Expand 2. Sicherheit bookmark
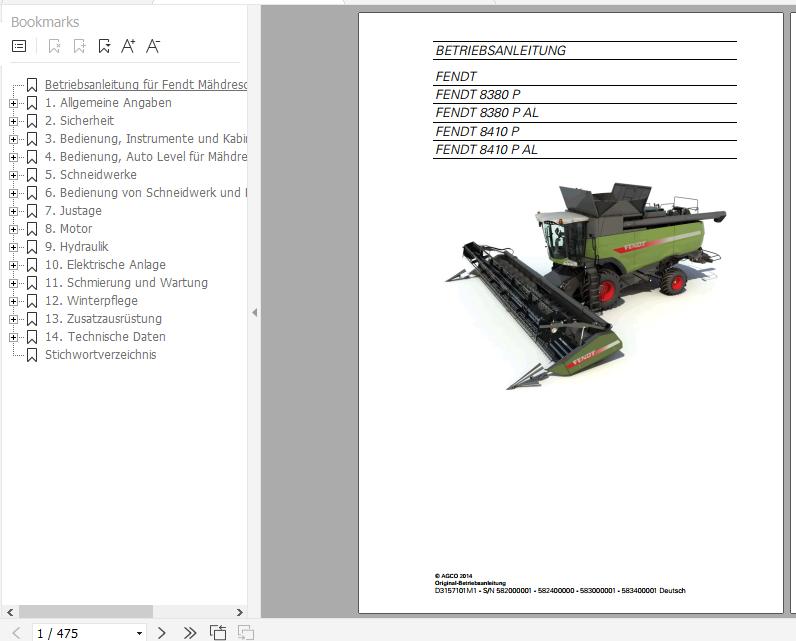 click(13, 121)
